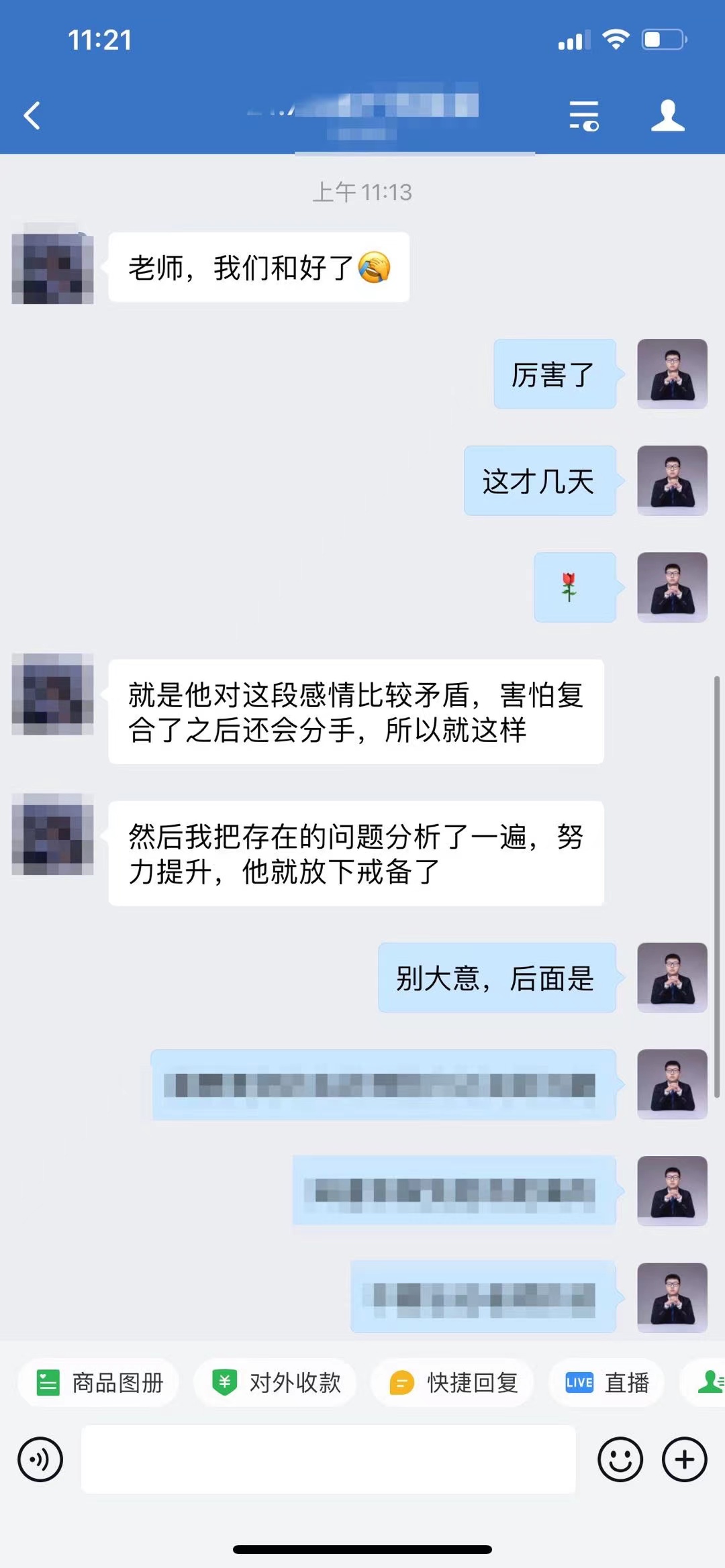The width and height of the screenshot is (725, 1568).
Task: Tap the 商品图册 album shortcut
Action: 98,1383
